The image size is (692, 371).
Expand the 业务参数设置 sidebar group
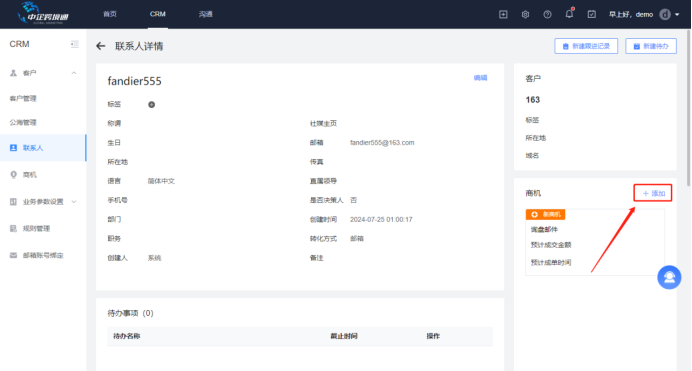click(x=43, y=202)
